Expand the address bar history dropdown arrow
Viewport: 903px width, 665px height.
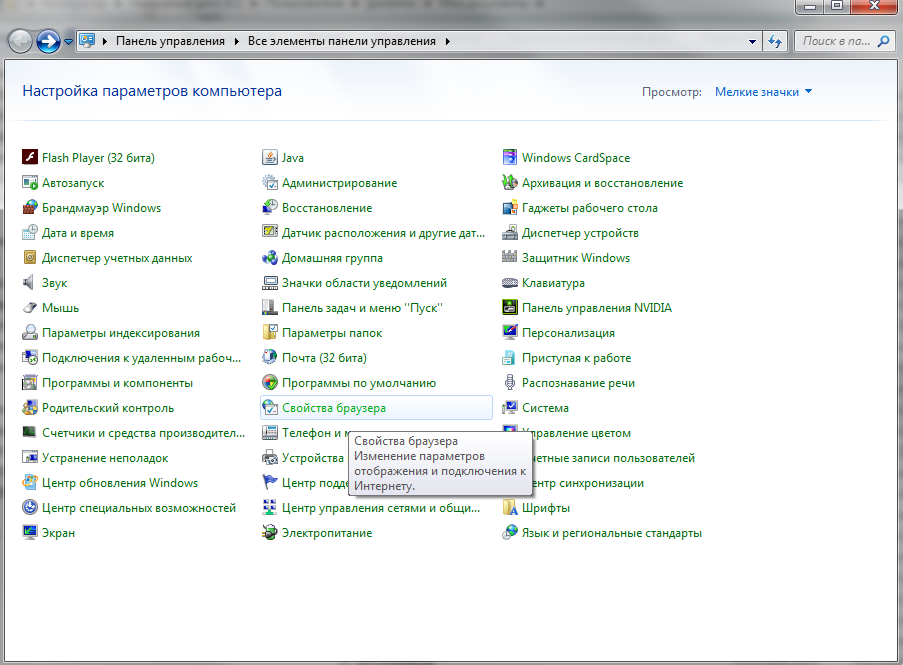point(753,42)
